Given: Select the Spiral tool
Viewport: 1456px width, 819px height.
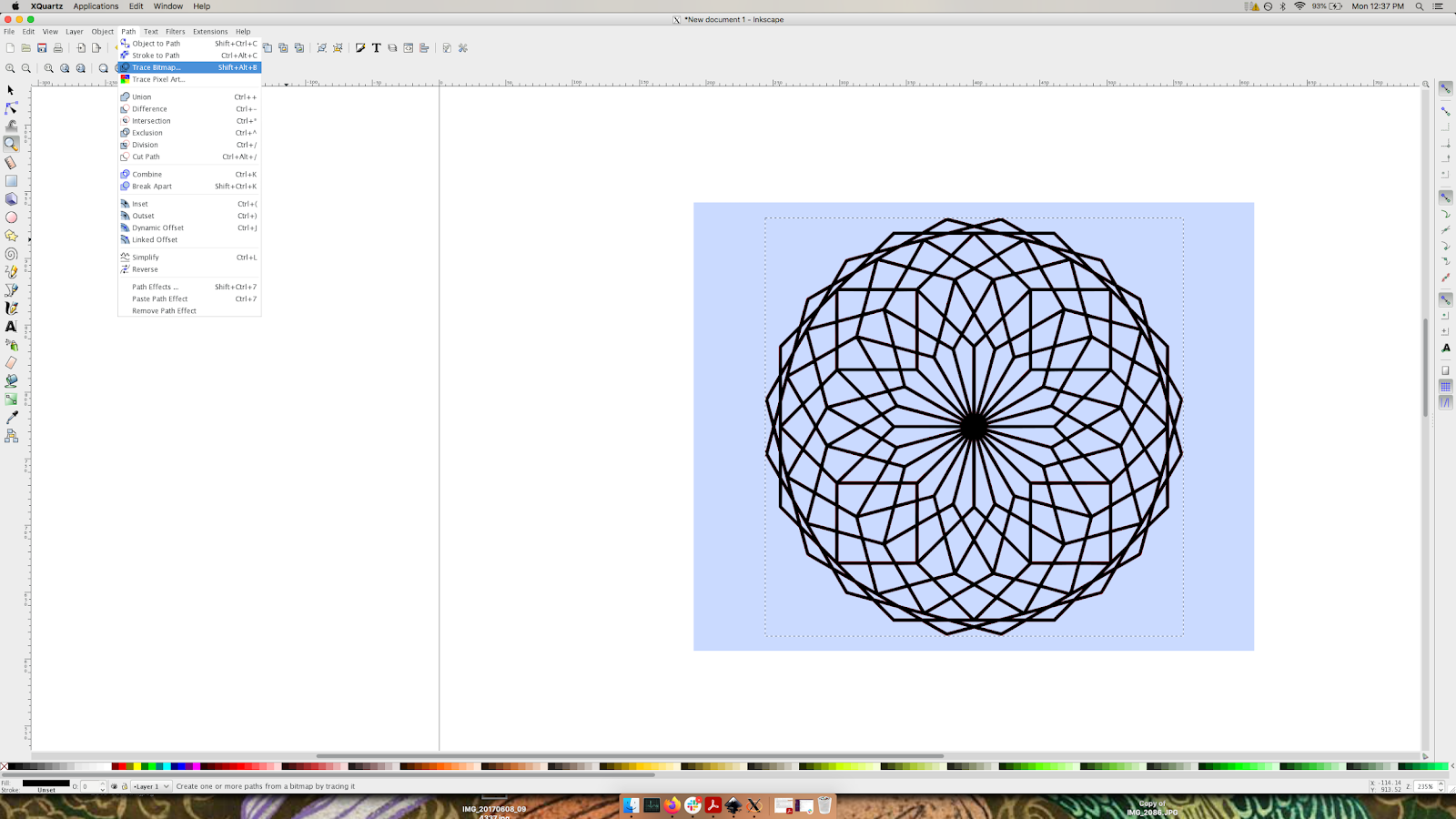Looking at the screenshot, I should tap(11, 254).
